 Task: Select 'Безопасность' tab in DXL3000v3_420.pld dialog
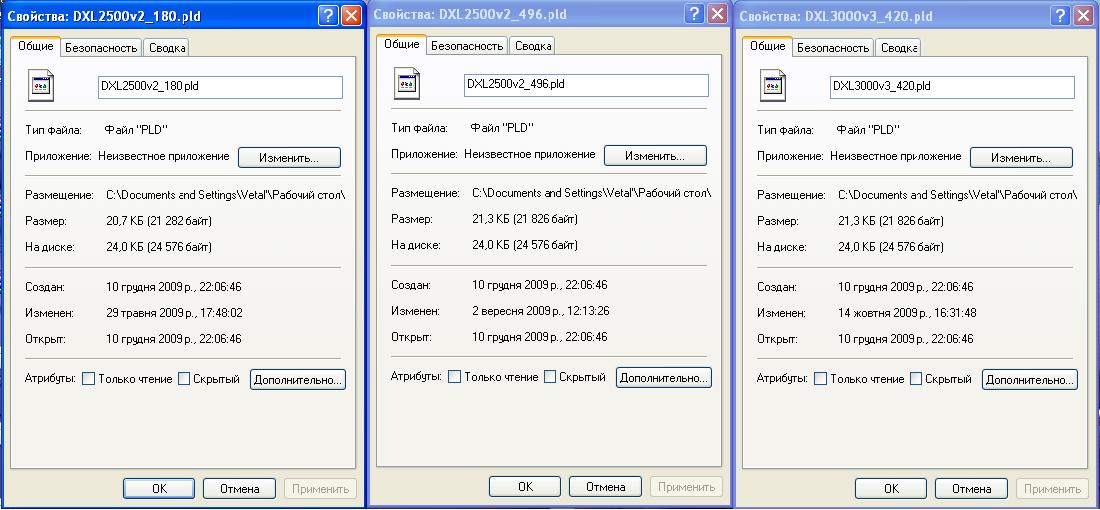pos(833,47)
